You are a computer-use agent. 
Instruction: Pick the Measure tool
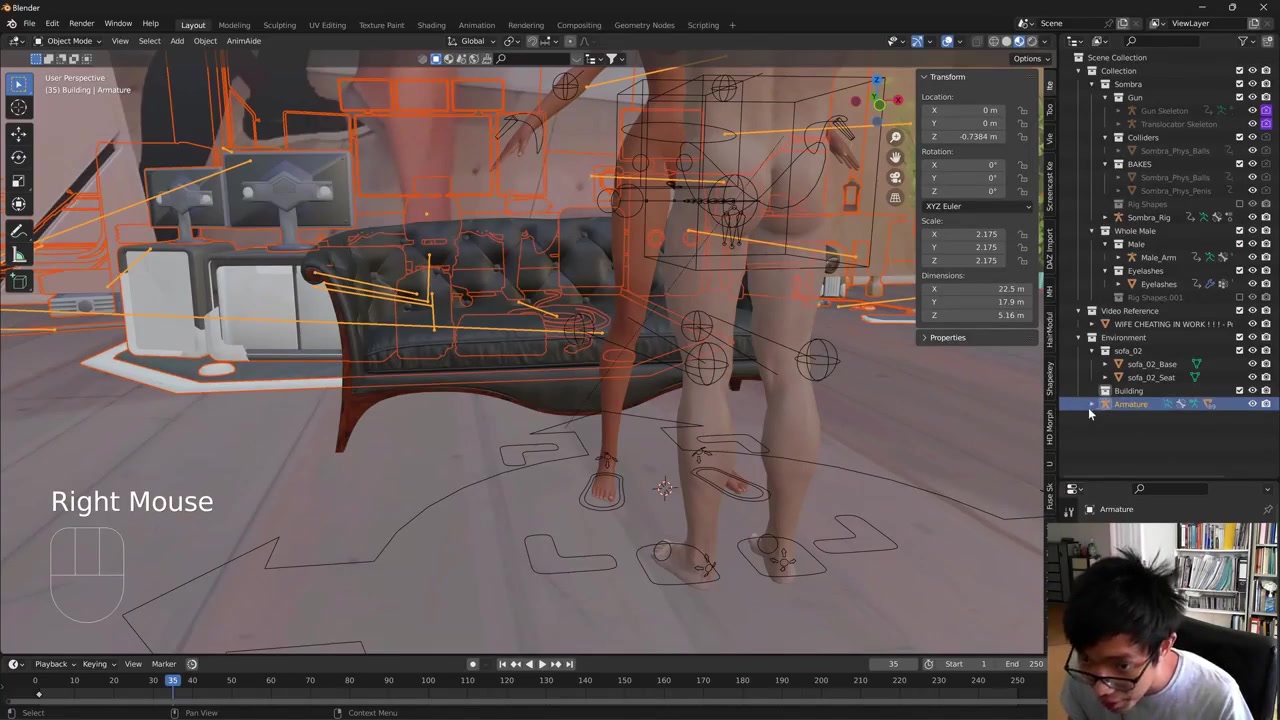pyautogui.click(x=18, y=256)
